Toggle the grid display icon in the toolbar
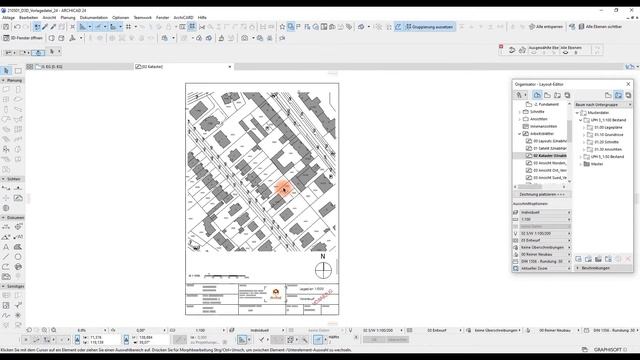640x360 pixels. [x=129, y=27]
